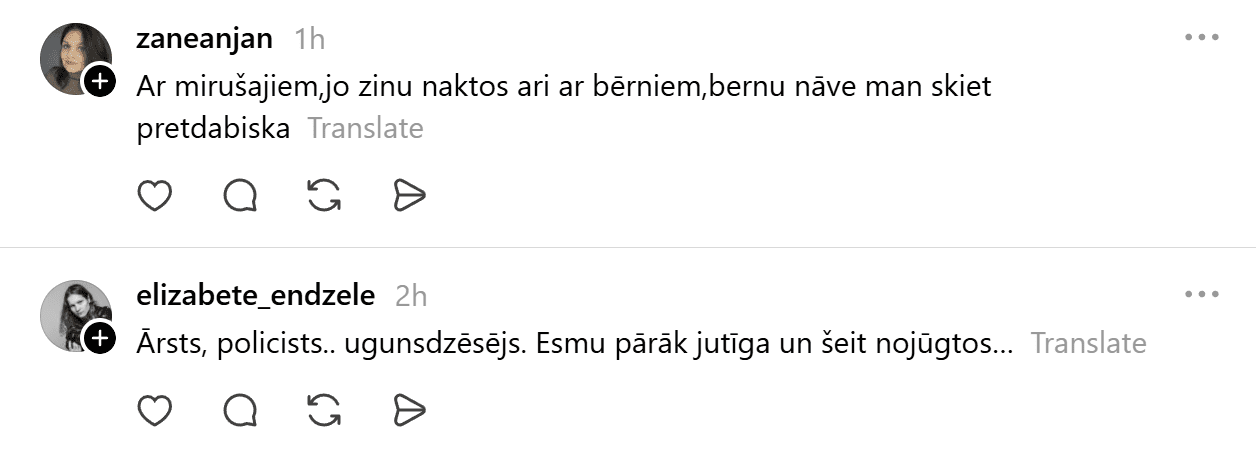Repost elizabete_endzele's post

pyautogui.click(x=325, y=410)
